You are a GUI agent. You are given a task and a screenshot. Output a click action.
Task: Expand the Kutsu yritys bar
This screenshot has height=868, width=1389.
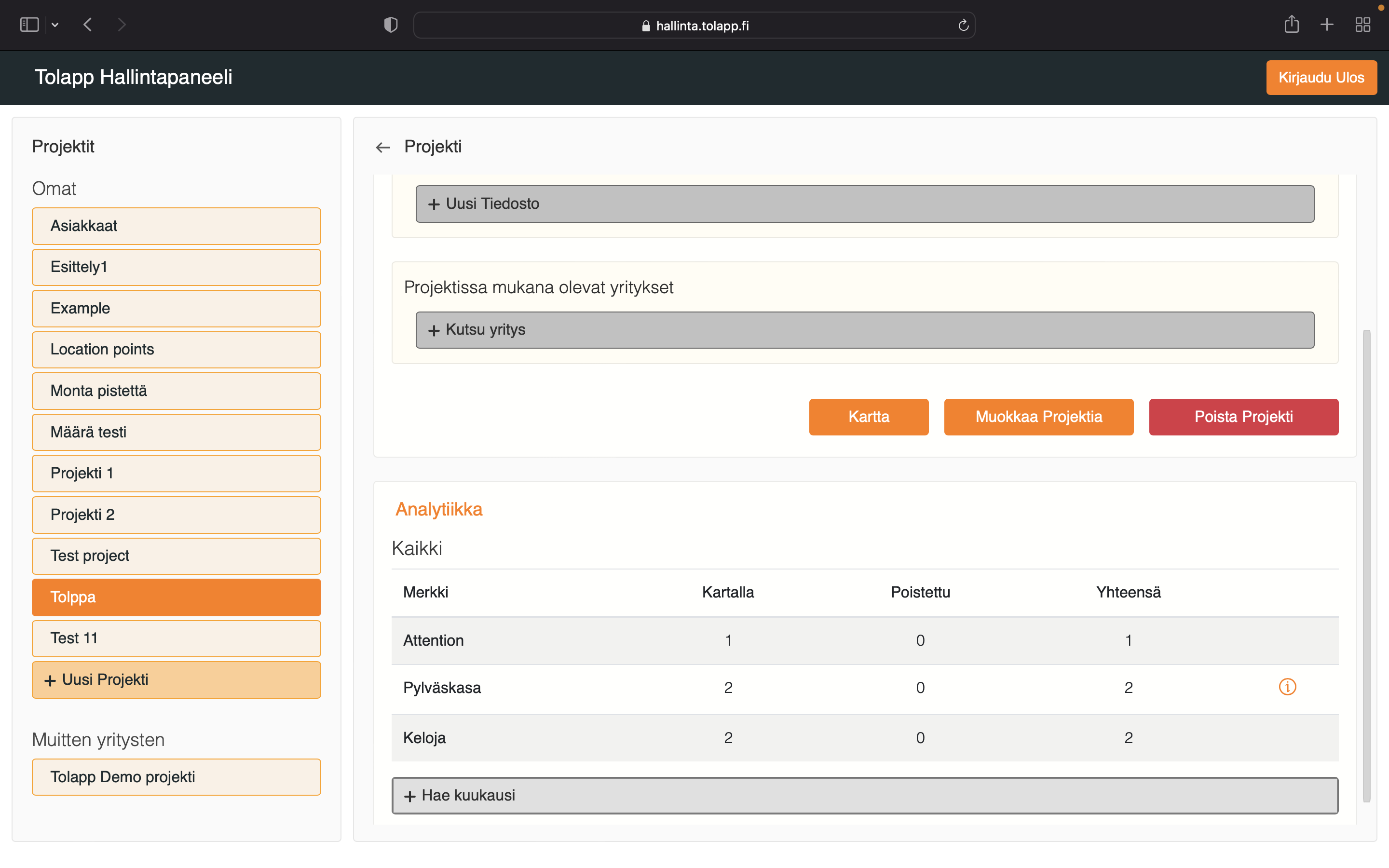click(x=864, y=330)
